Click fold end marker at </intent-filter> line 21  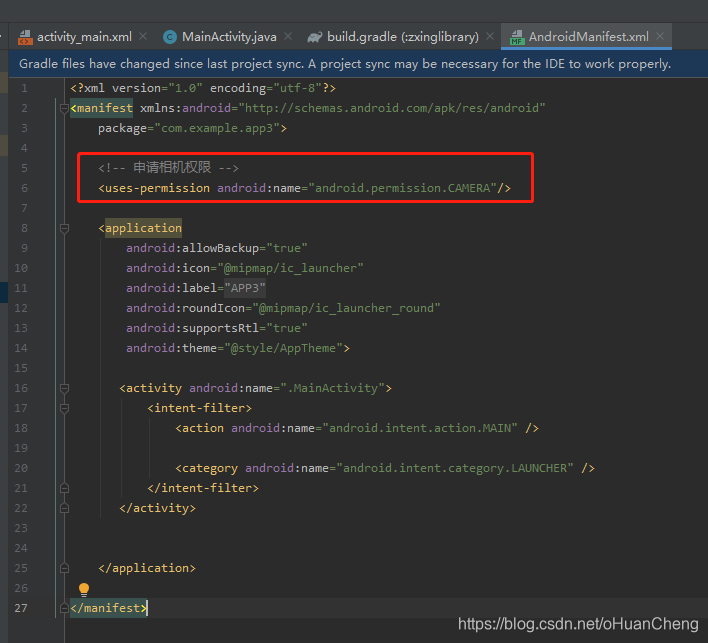click(65, 488)
